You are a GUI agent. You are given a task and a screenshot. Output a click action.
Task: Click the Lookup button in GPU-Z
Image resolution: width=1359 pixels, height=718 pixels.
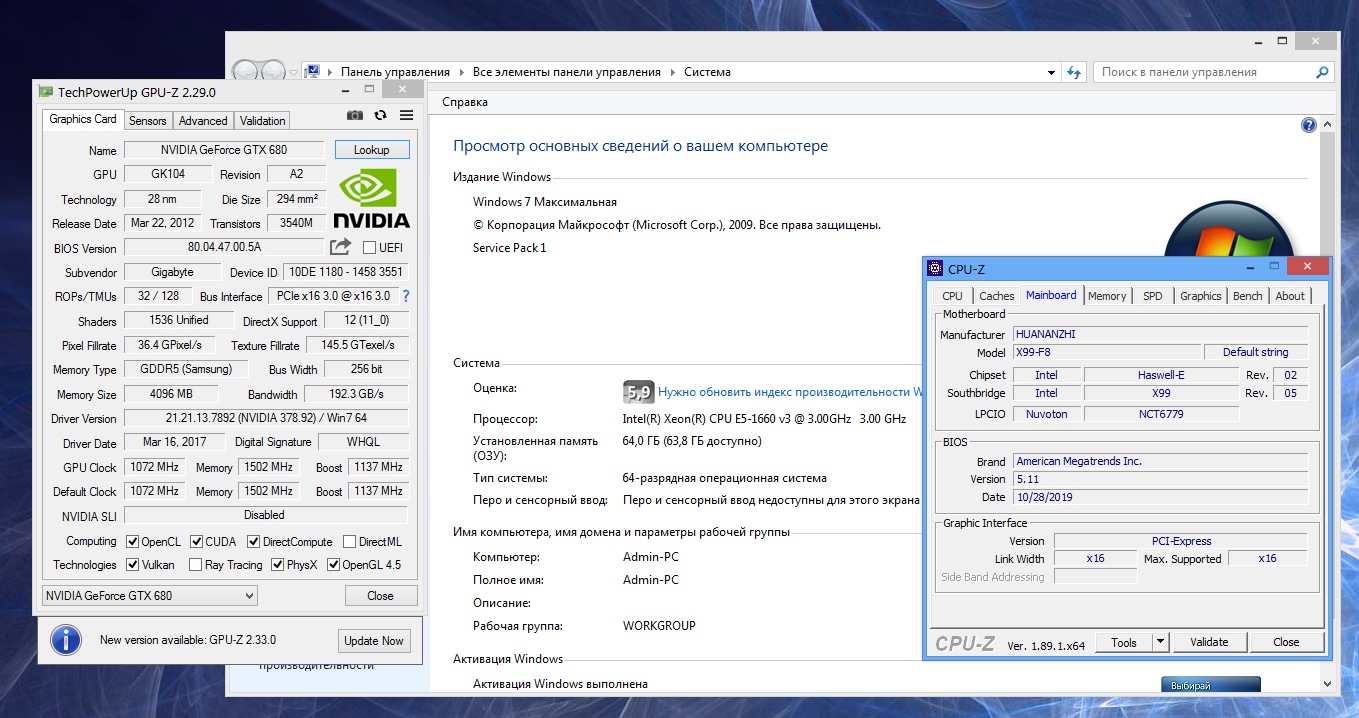pos(371,150)
